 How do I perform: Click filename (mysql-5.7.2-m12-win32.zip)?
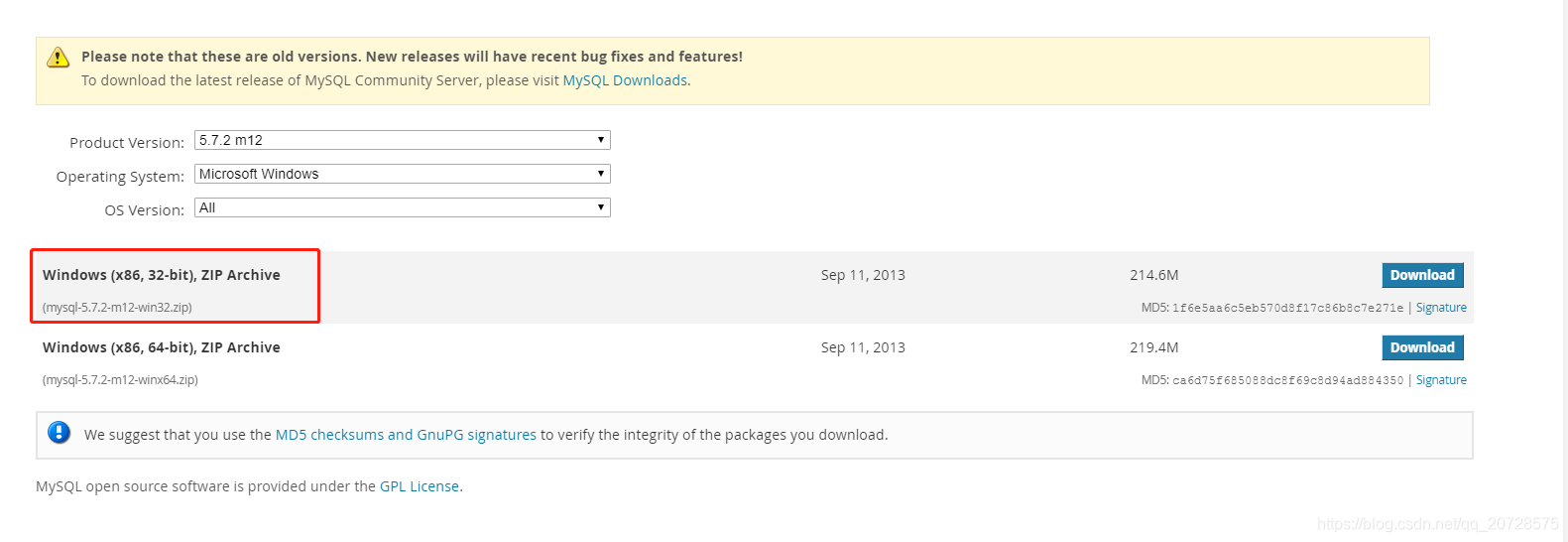coord(117,308)
